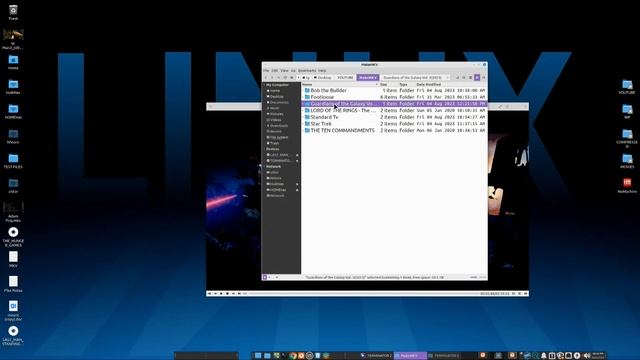Expand the Standard Tv folder row

coord(303,117)
